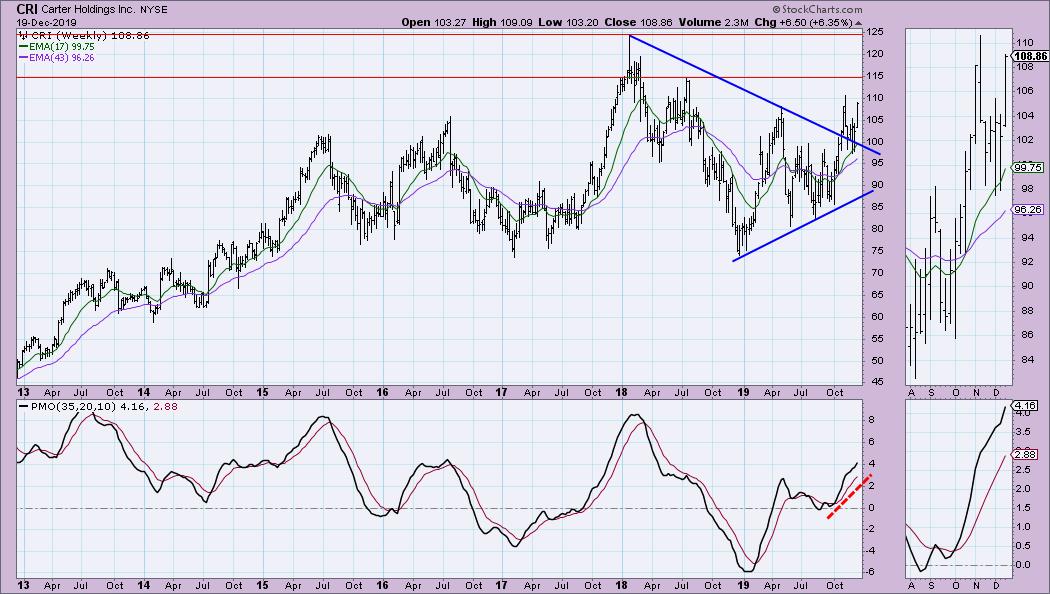Click the black PMO legend line swatch
Viewport: 1050px width, 594px height.
tap(23, 406)
